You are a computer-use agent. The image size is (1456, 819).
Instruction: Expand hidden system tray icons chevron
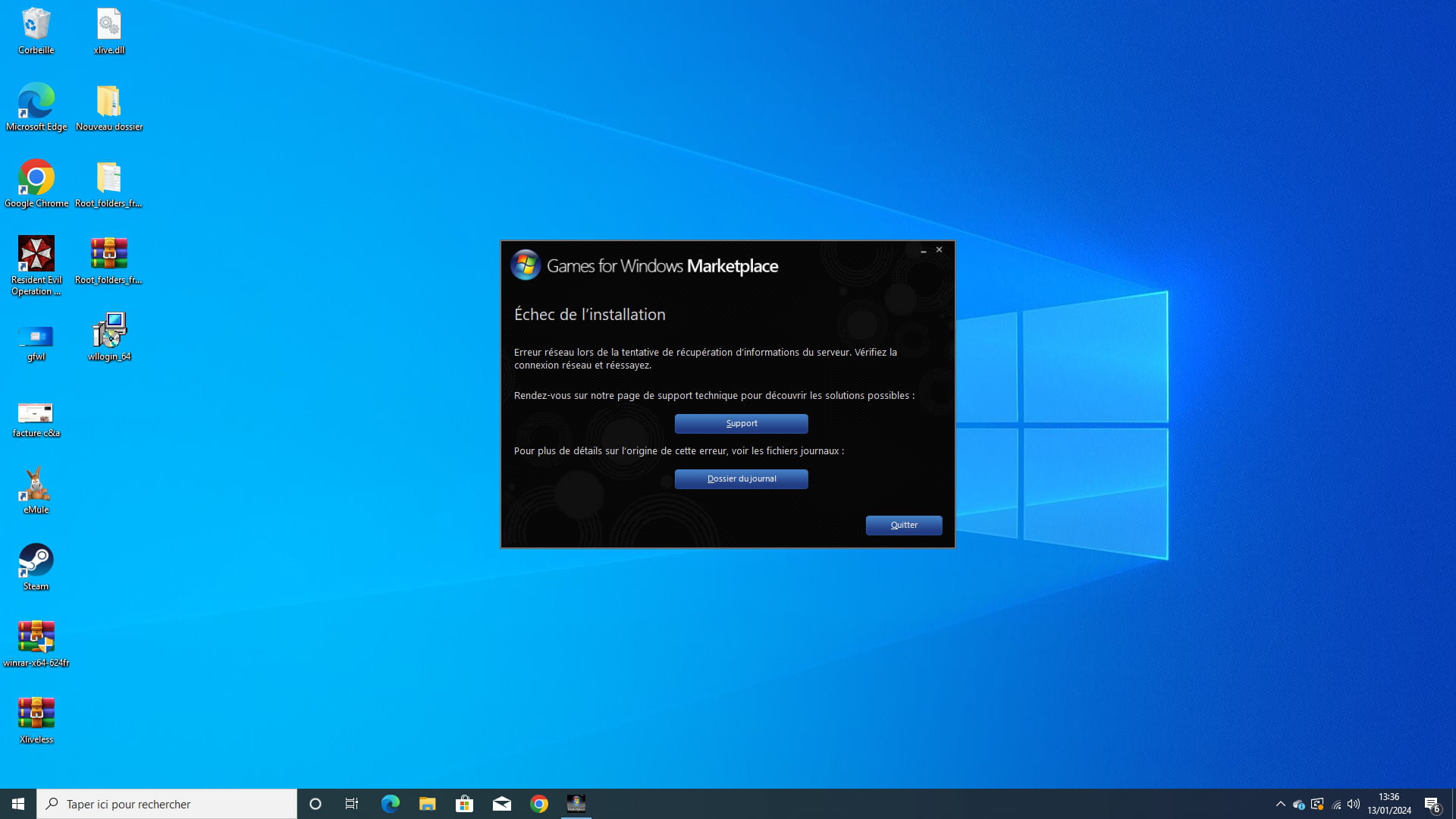[x=1280, y=804]
